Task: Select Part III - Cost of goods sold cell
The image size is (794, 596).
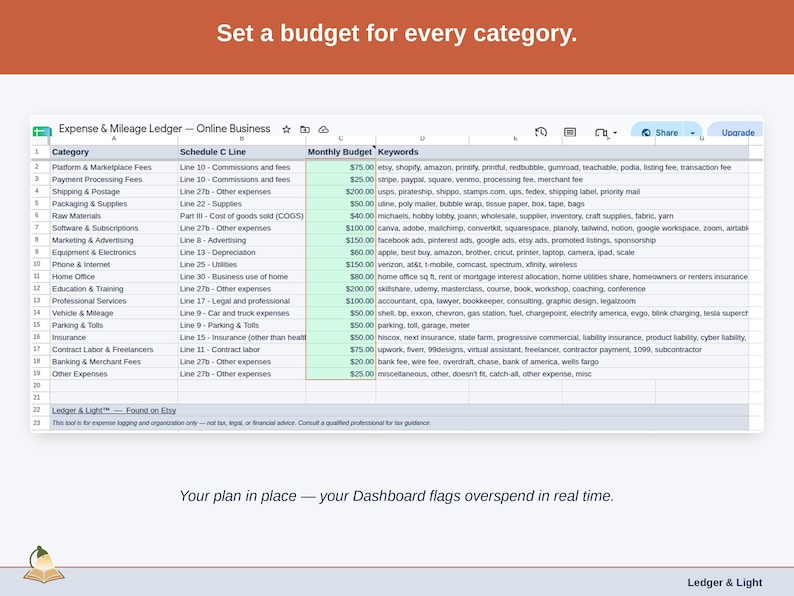Action: click(242, 216)
